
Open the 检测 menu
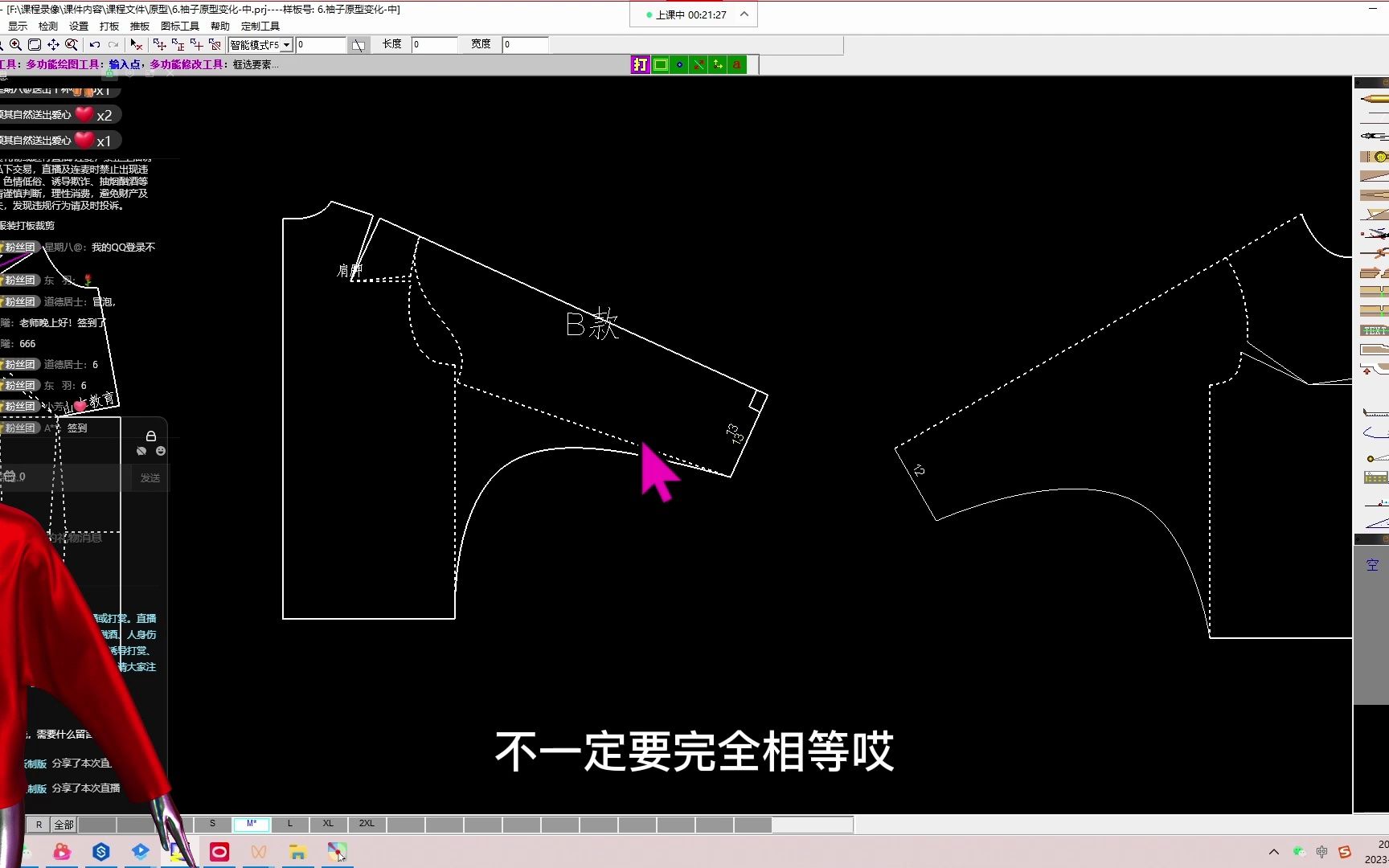[48, 26]
